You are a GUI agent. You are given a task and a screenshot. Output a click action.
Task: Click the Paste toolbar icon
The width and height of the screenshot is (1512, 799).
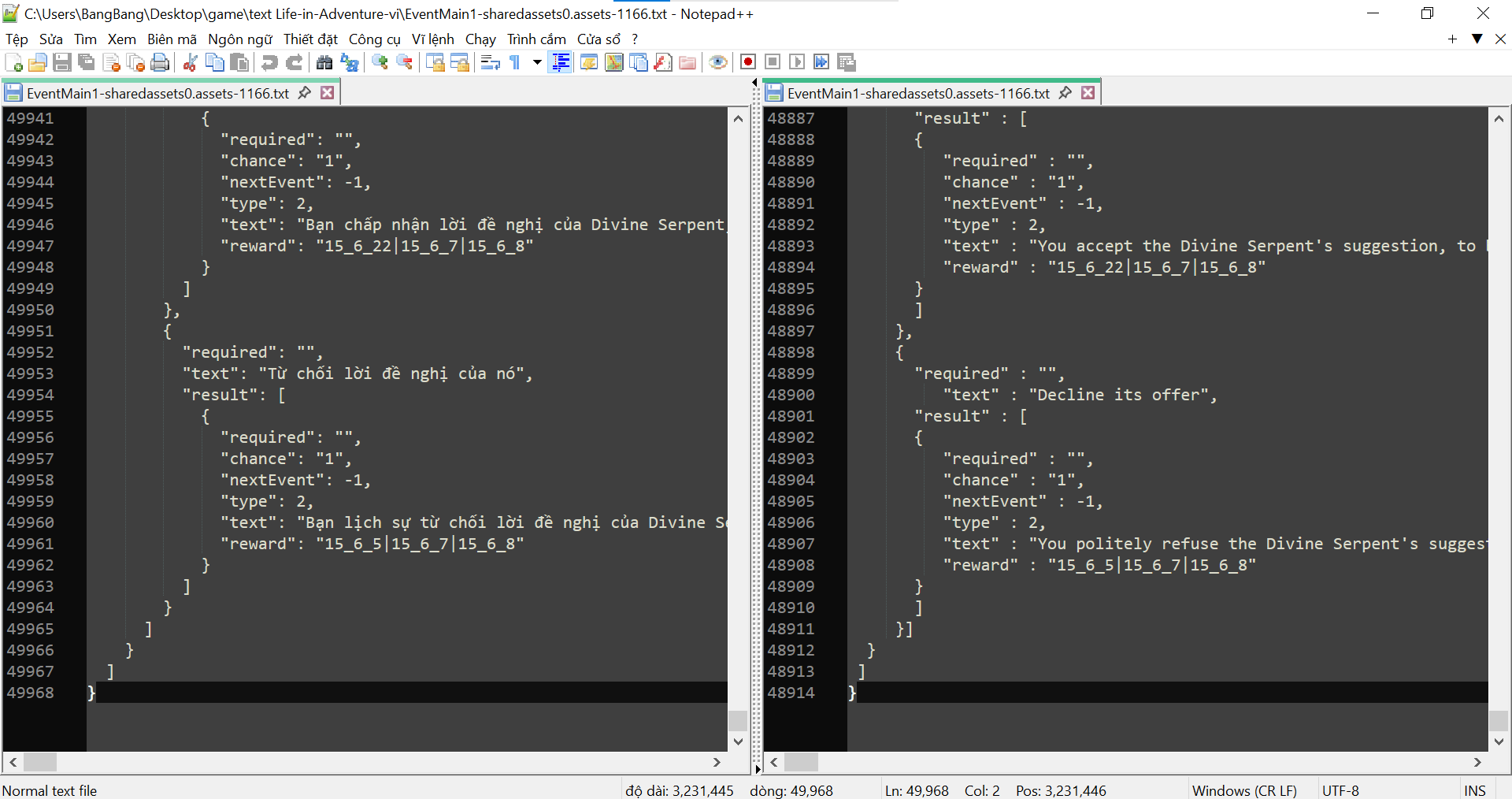point(239,62)
